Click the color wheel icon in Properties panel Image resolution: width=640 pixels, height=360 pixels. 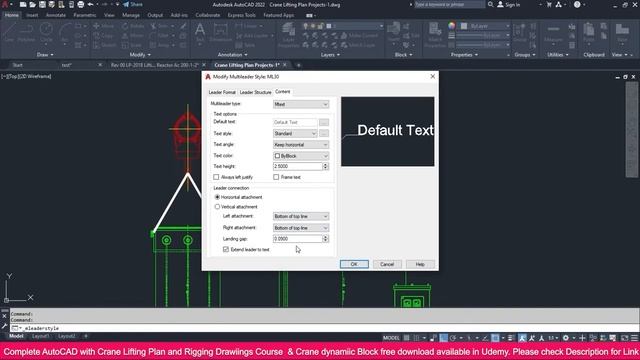pos(451,26)
